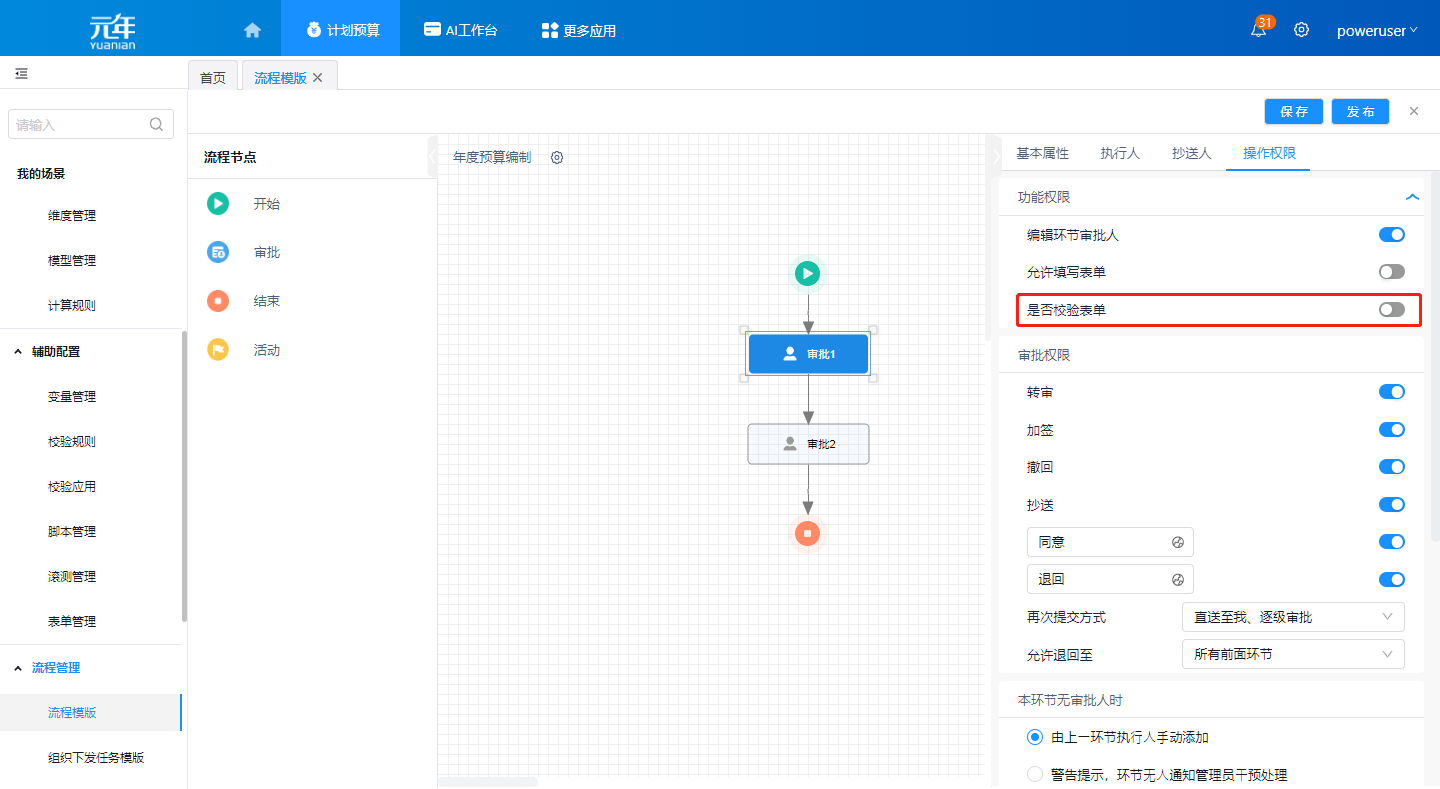The image size is (1440, 789).
Task: Choose the yellow Activity flag node icon
Action: click(x=218, y=350)
